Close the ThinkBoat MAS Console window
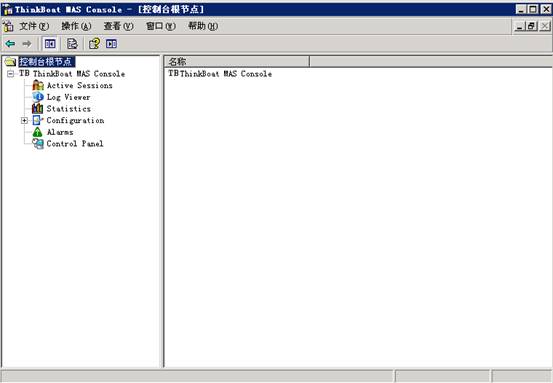The height and width of the screenshot is (383, 553). (x=546, y=9)
